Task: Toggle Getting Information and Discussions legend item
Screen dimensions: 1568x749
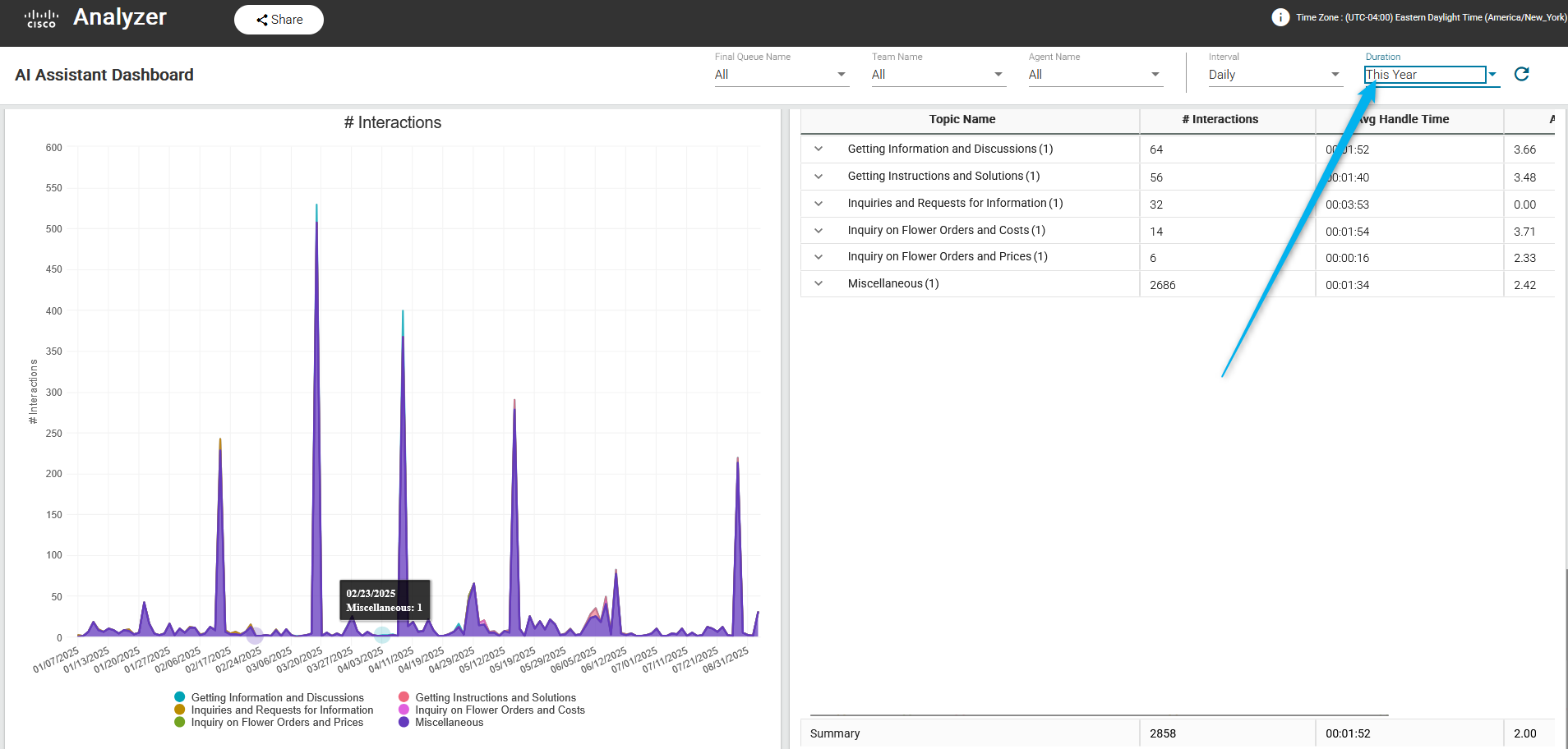Action: point(277,697)
